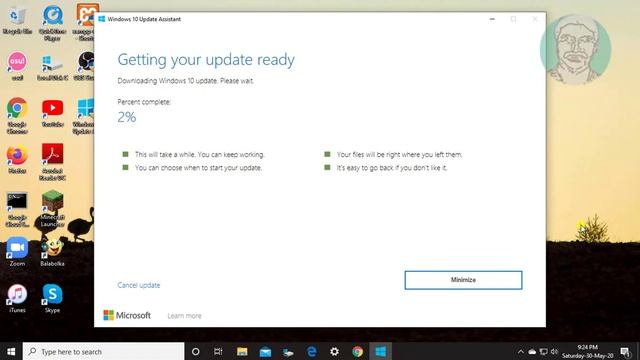
Task: Open Microsoft Edge from the taskbar
Action: [x=312, y=351]
